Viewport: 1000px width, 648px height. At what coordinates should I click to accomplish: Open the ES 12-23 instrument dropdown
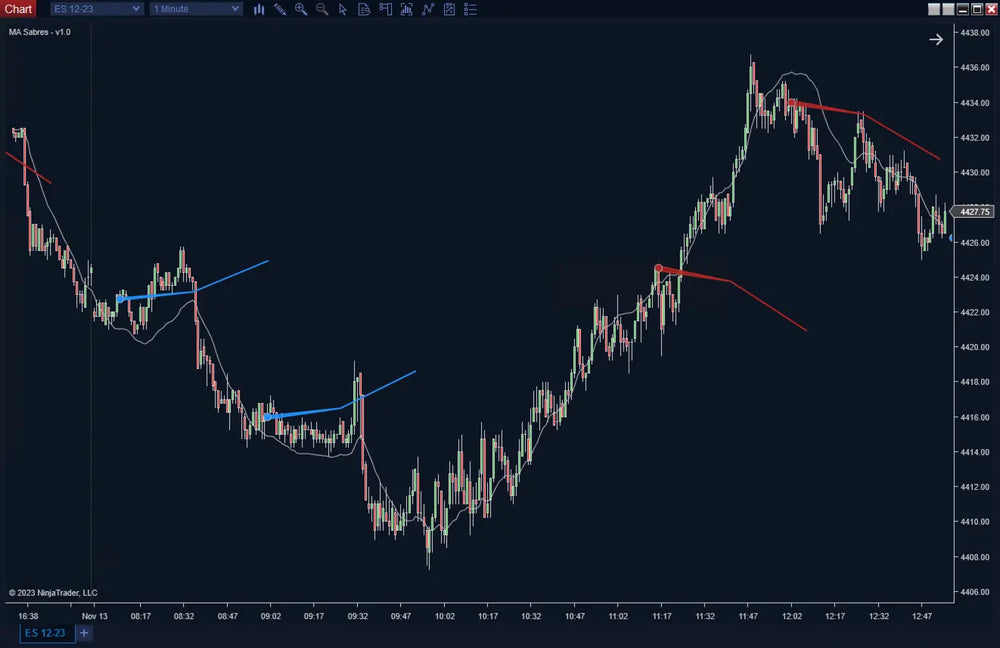click(x=96, y=9)
